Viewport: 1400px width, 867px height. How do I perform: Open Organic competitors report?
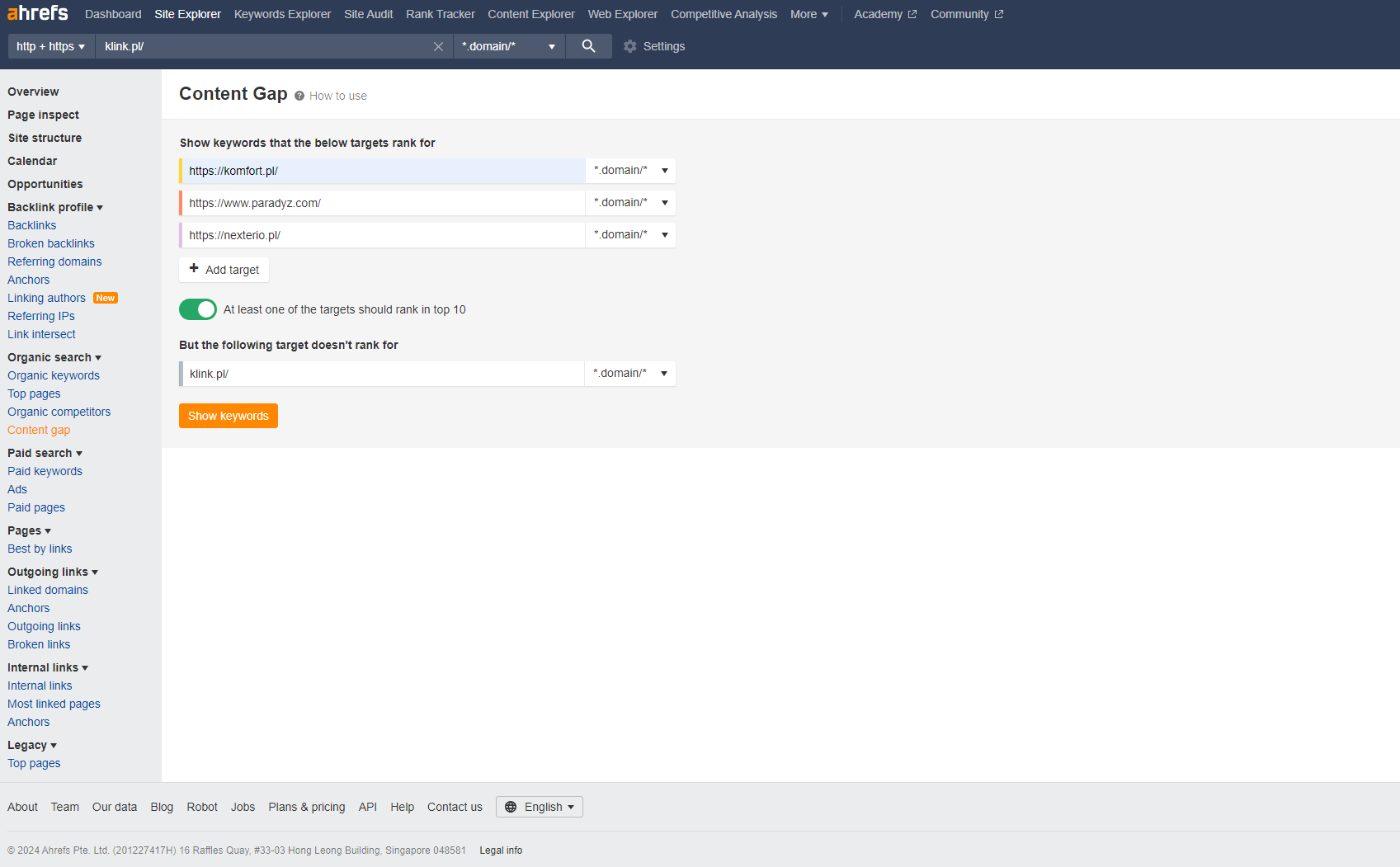(x=59, y=412)
